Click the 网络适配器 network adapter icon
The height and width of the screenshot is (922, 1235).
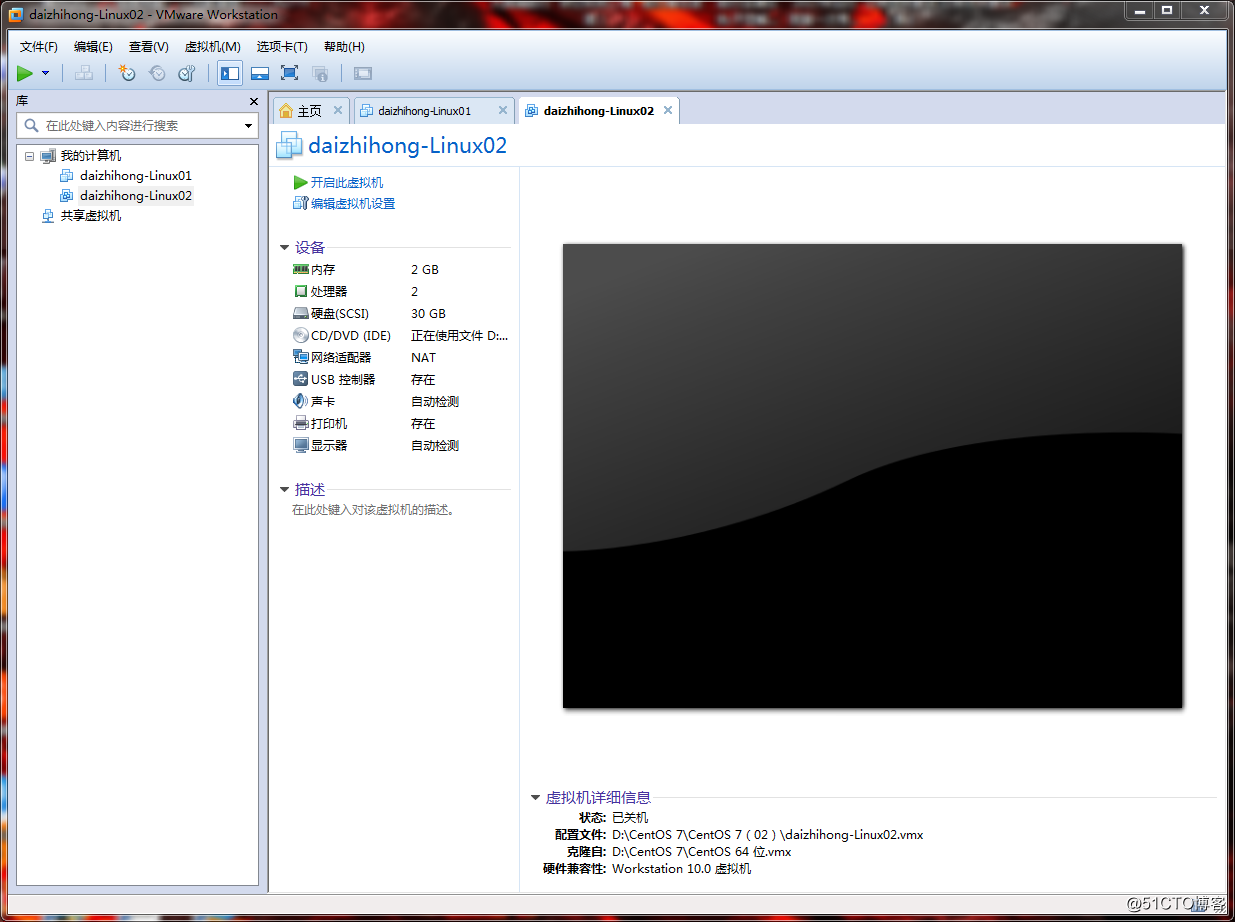(x=301, y=357)
